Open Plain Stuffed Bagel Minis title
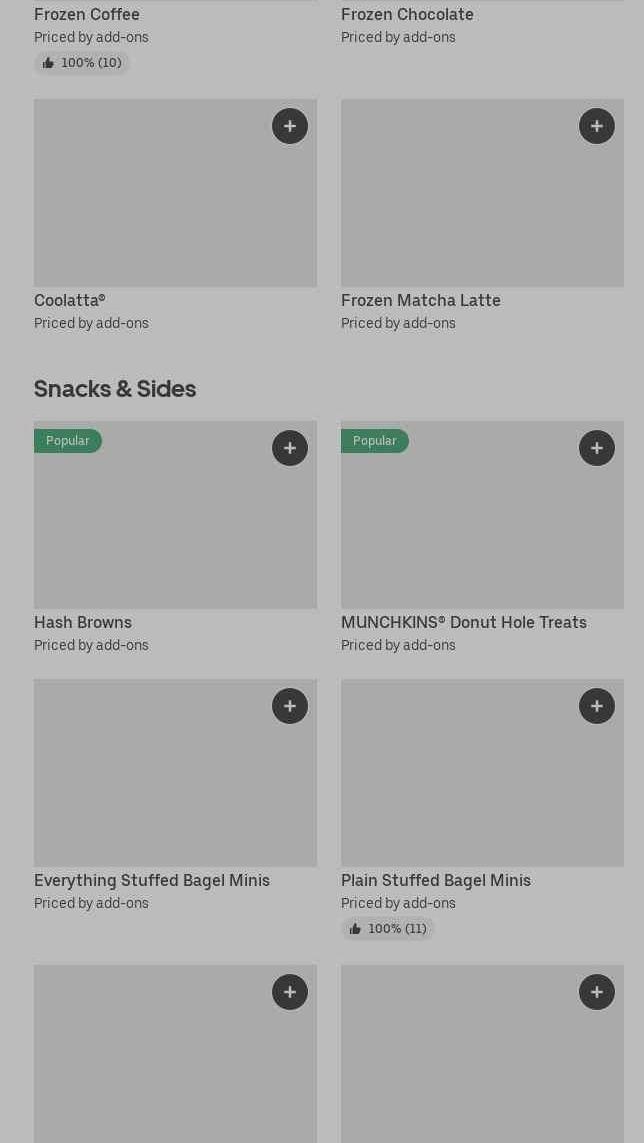The width and height of the screenshot is (644, 1143). (435, 880)
